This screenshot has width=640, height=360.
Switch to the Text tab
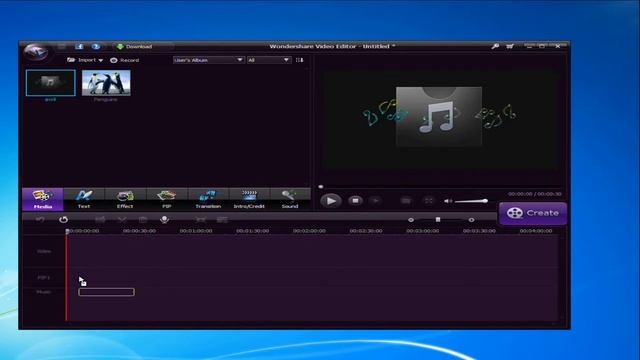(84, 199)
